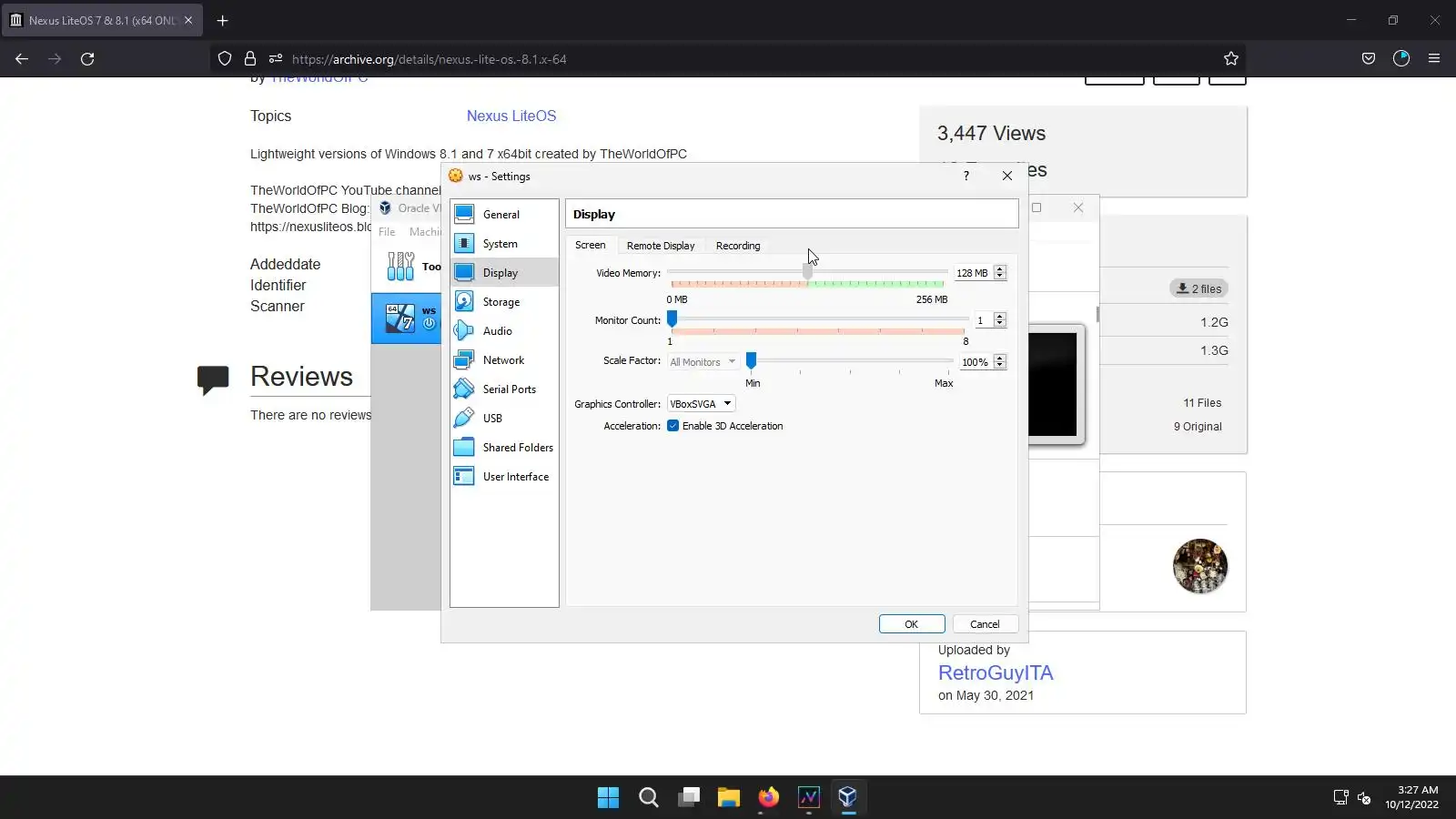
Task: Open File menu in VirtualBox Manager
Action: point(387,232)
